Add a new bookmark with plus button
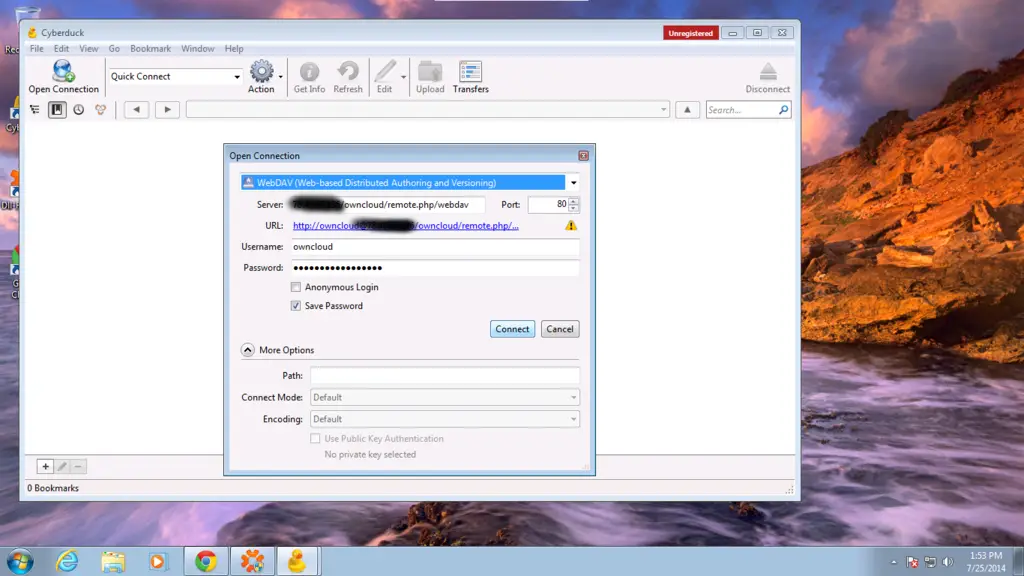 (45, 466)
